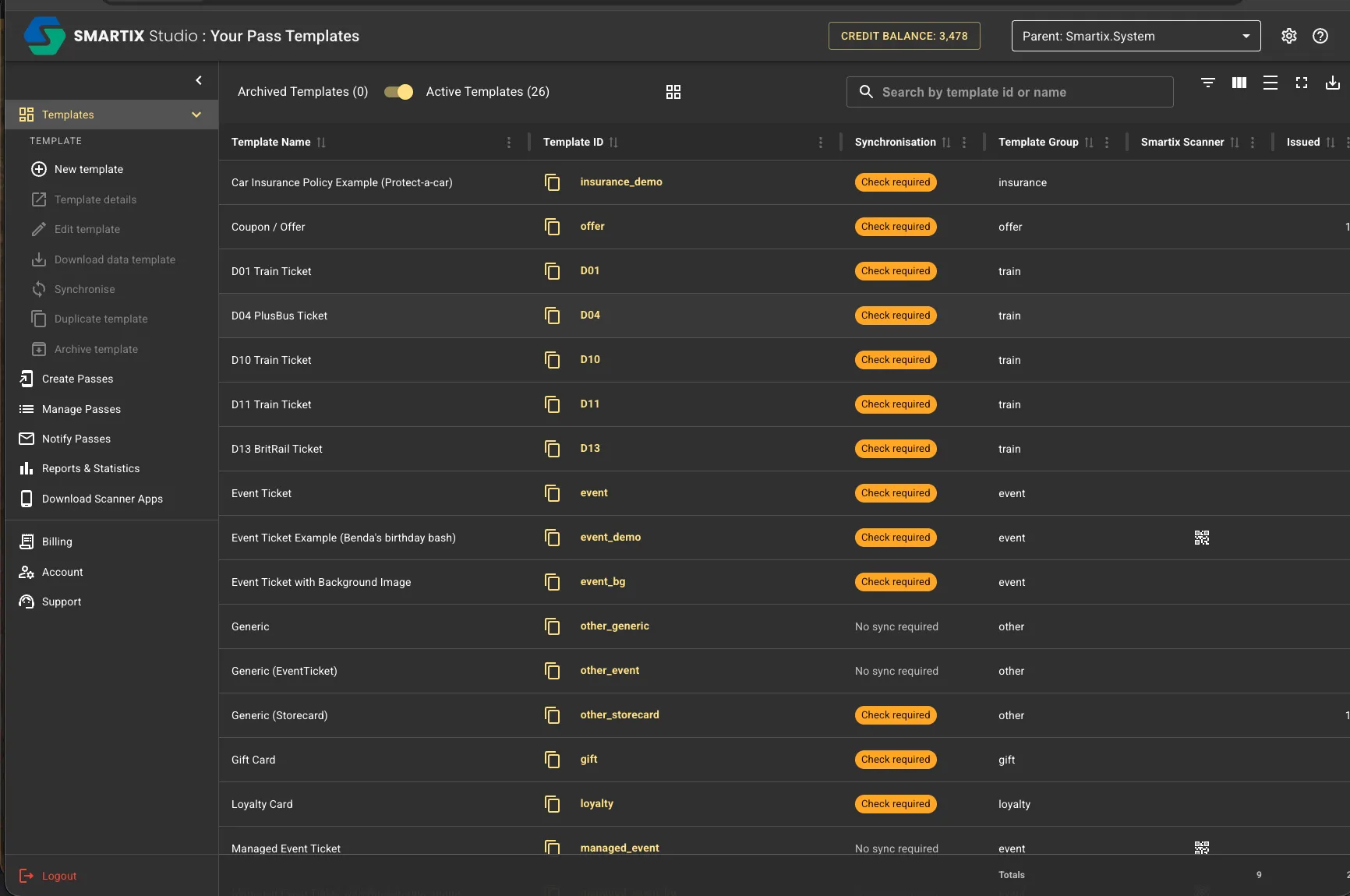The width and height of the screenshot is (1350, 896).
Task: Open the insurance_demo template link
Action: [x=621, y=182]
